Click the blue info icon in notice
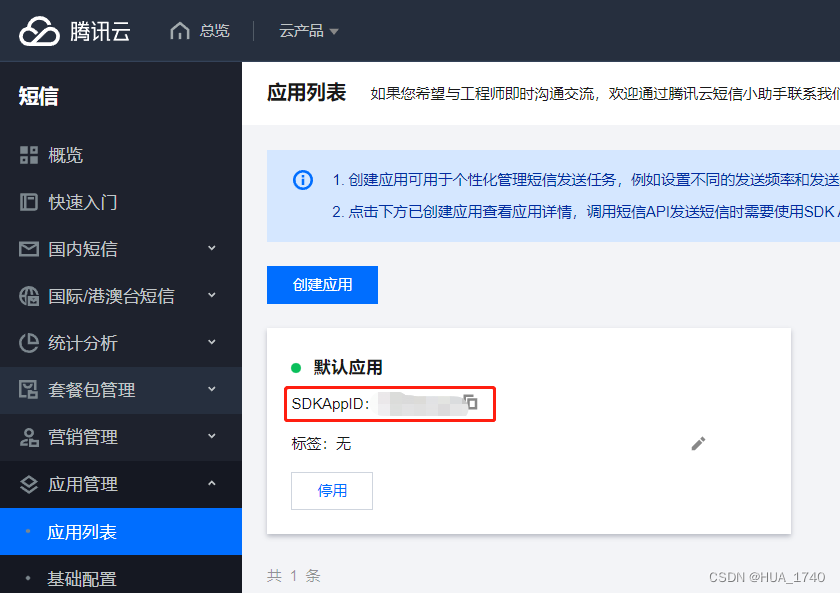840x593 pixels. 303,180
